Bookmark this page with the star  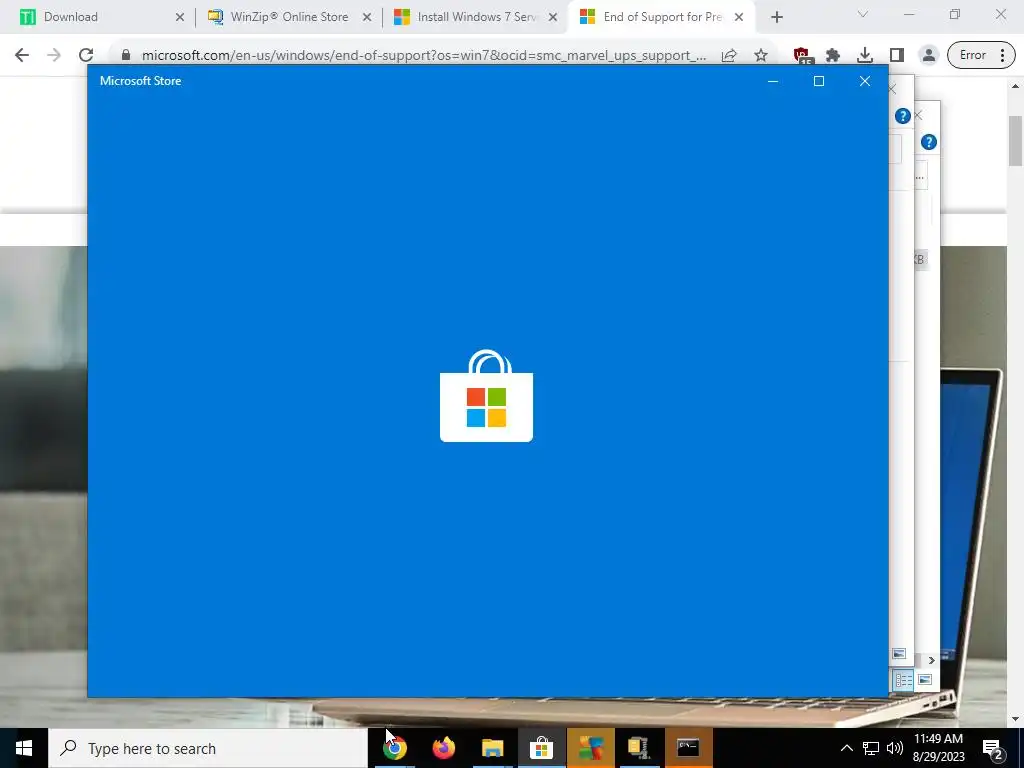point(761,55)
